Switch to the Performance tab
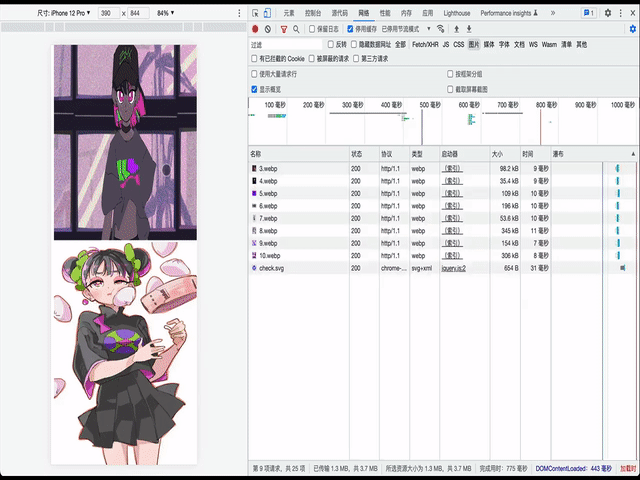The width and height of the screenshot is (640, 480). [385, 13]
